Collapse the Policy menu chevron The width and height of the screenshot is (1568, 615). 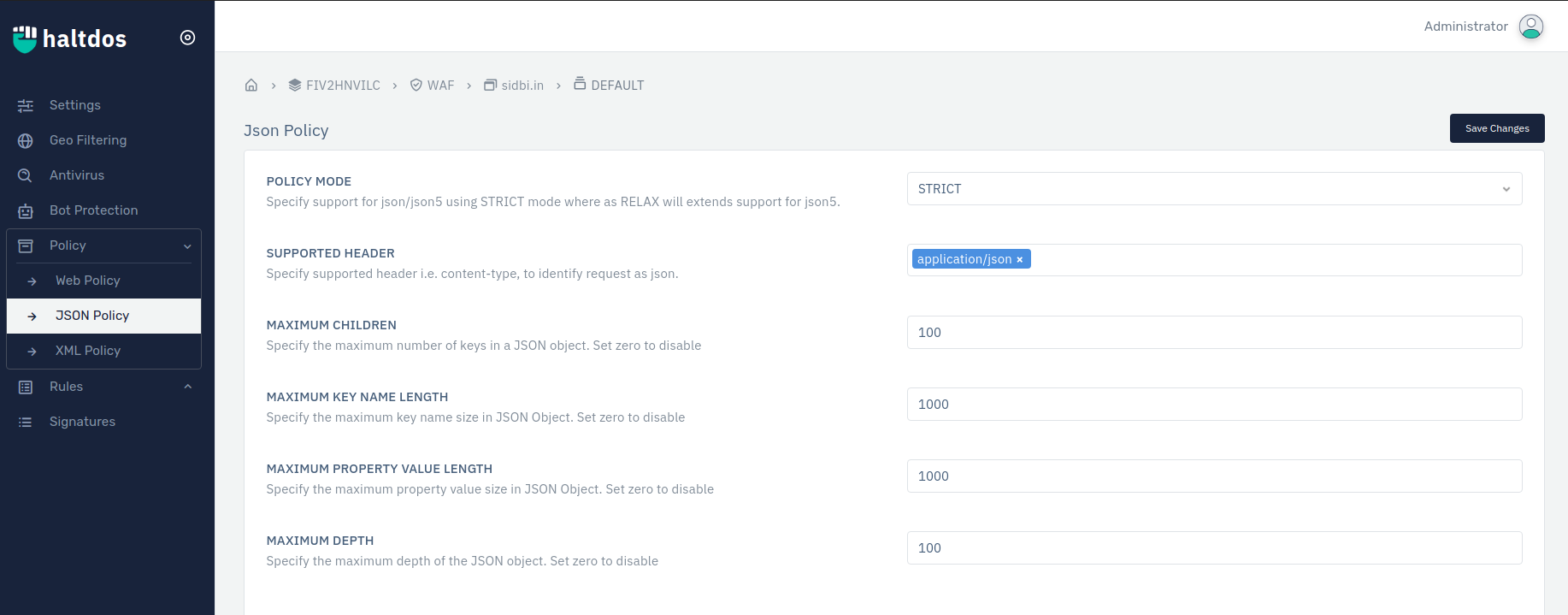tap(187, 246)
